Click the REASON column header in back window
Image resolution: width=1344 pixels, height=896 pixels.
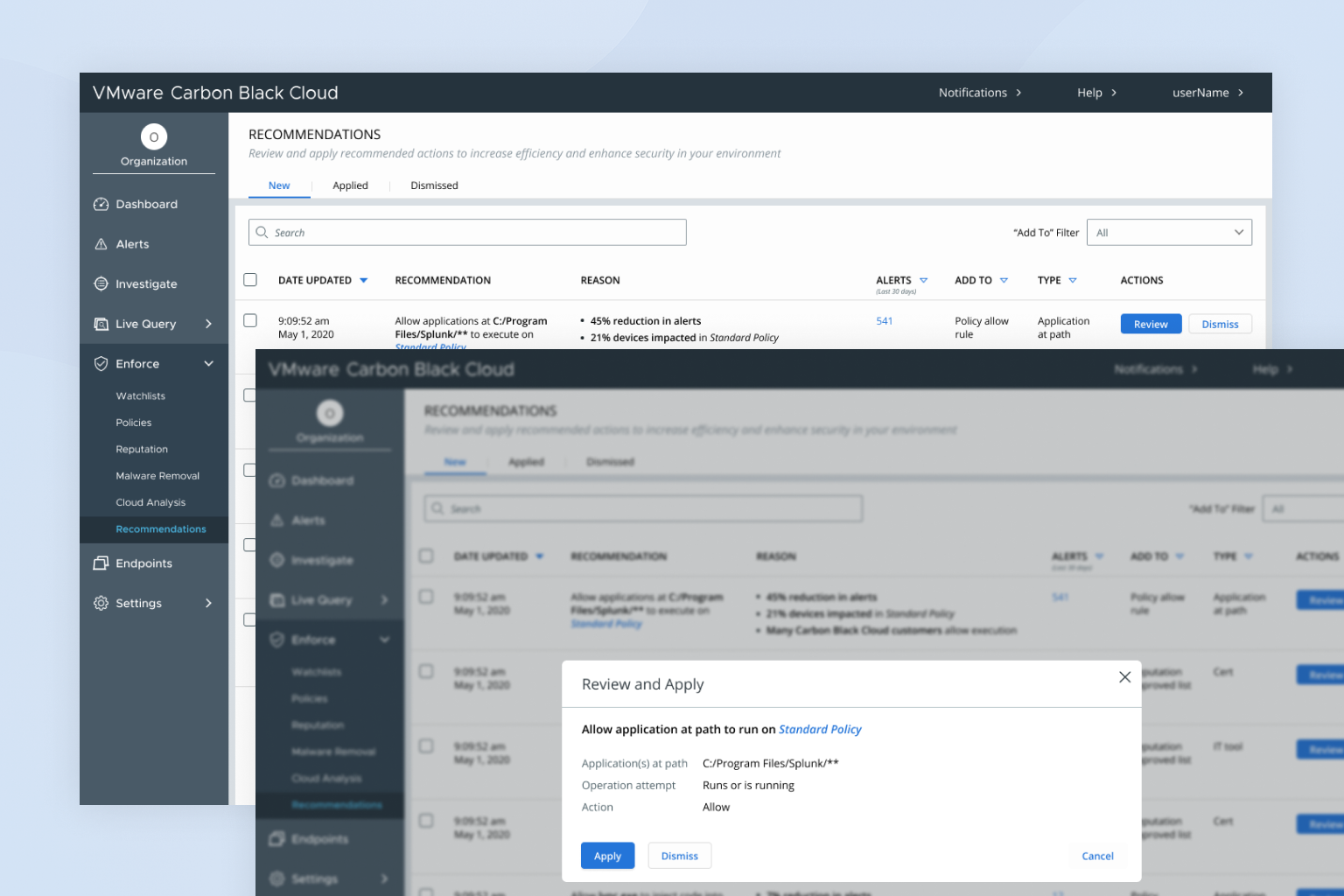click(600, 280)
